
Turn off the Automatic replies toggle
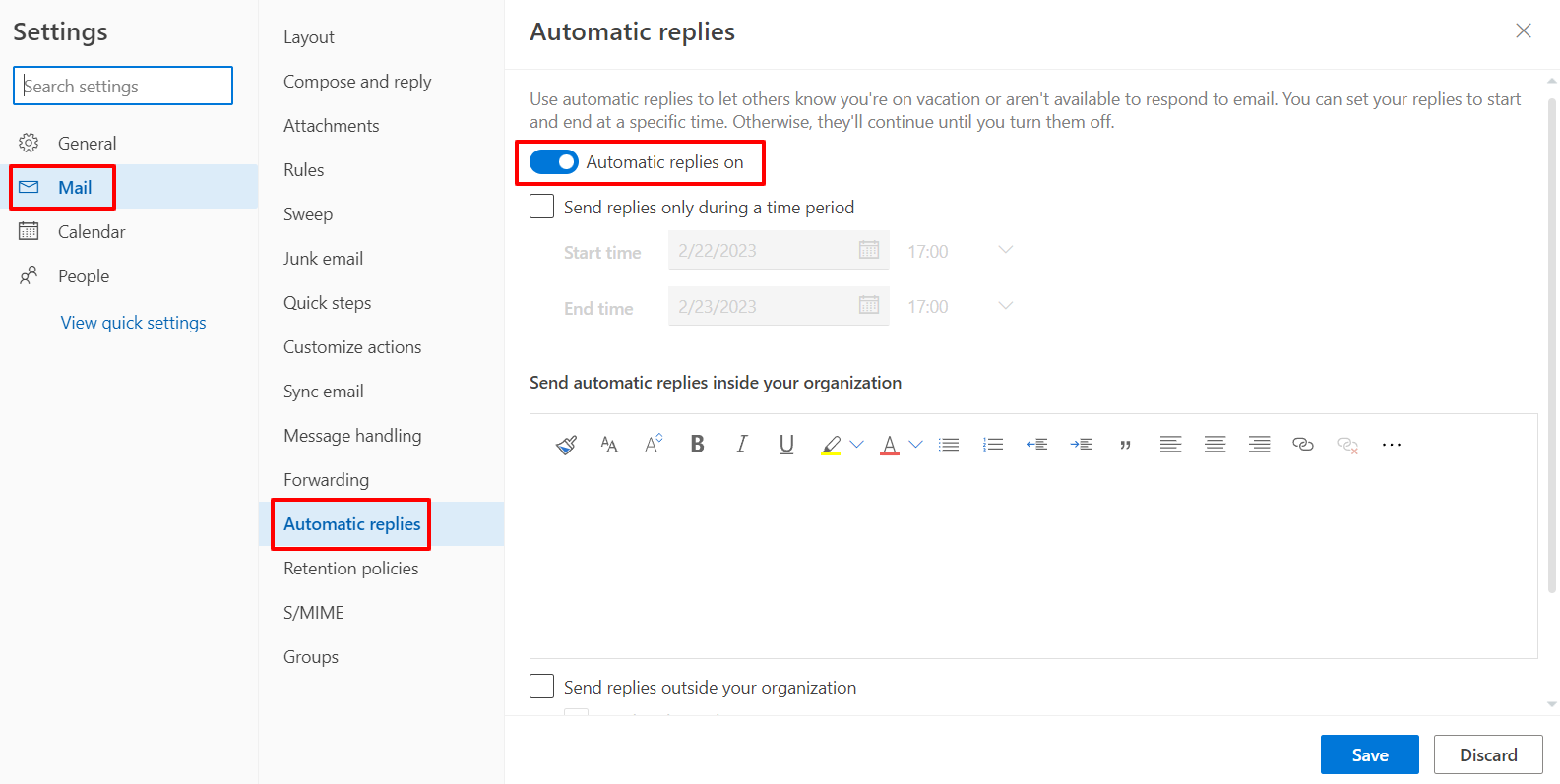(554, 162)
